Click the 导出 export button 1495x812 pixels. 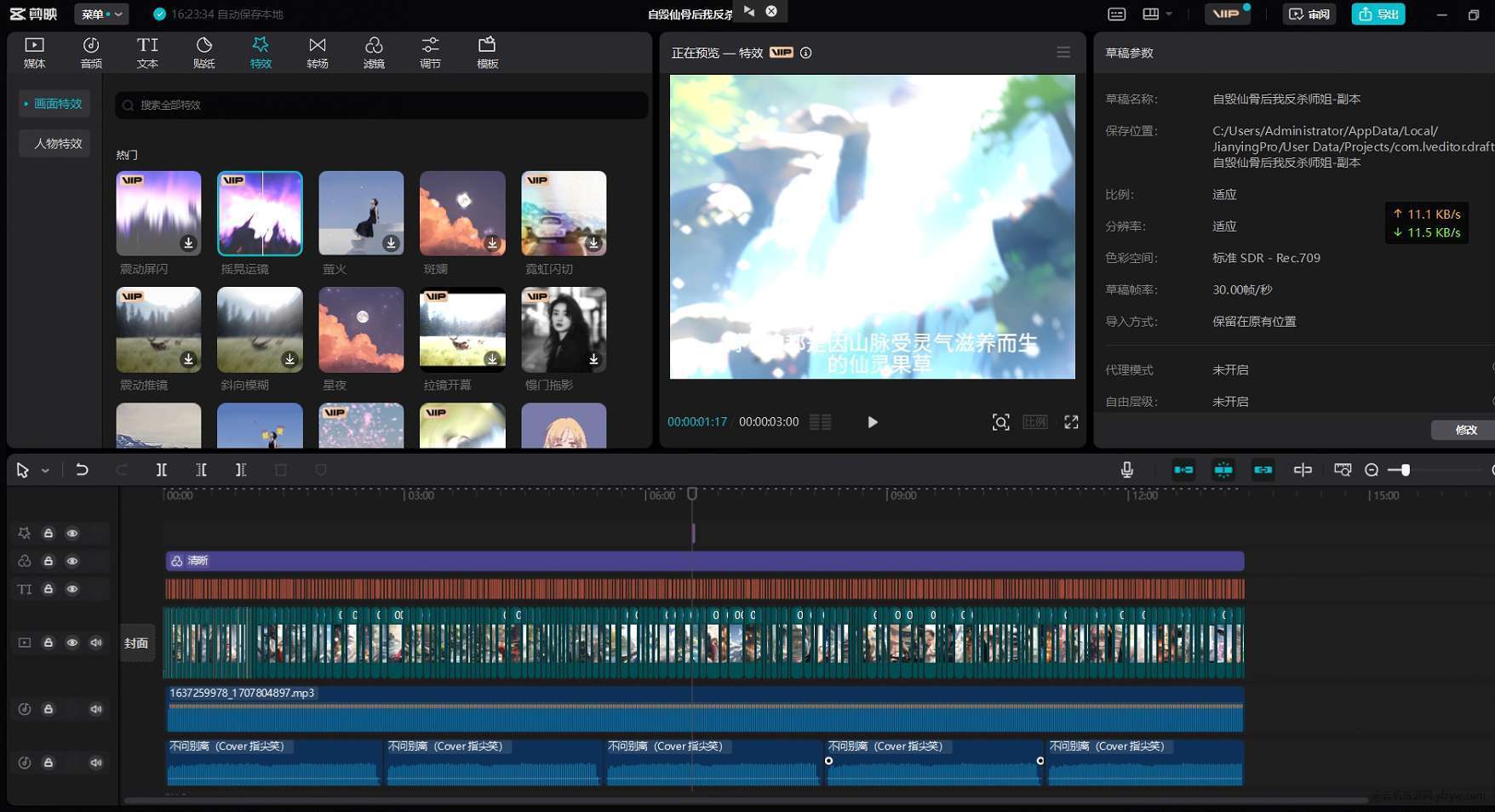(1378, 14)
